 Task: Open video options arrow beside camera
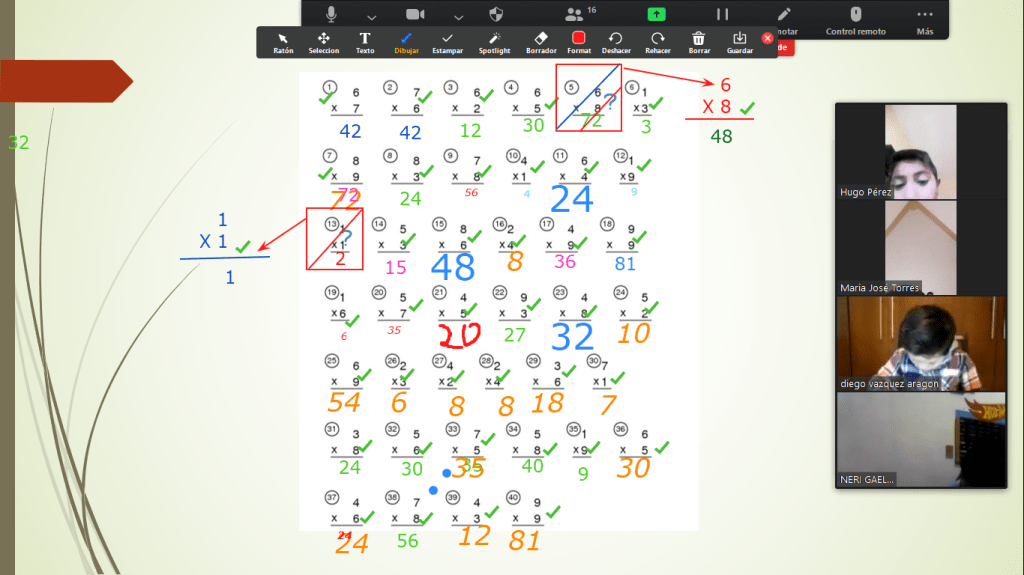(458, 17)
